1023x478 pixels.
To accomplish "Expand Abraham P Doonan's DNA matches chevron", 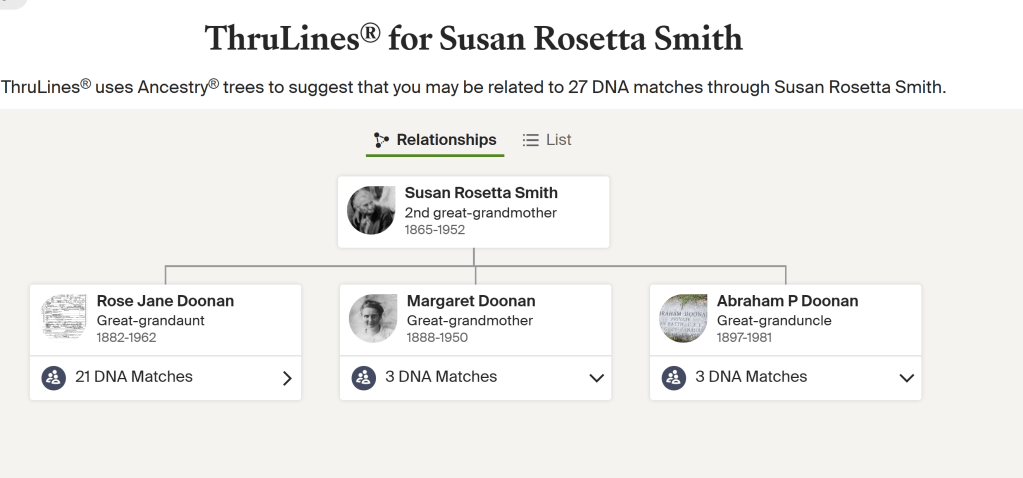I will (x=907, y=378).
